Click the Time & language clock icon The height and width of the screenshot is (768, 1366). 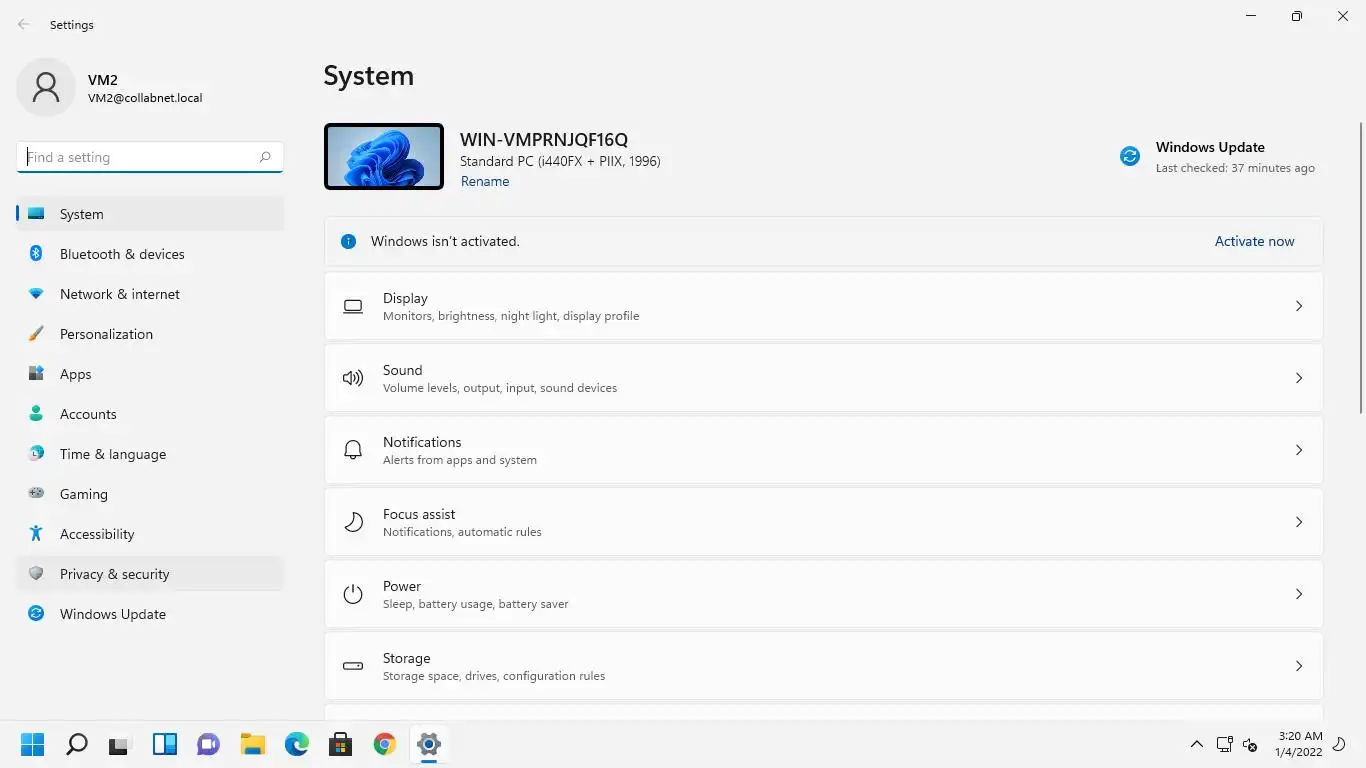pos(36,454)
